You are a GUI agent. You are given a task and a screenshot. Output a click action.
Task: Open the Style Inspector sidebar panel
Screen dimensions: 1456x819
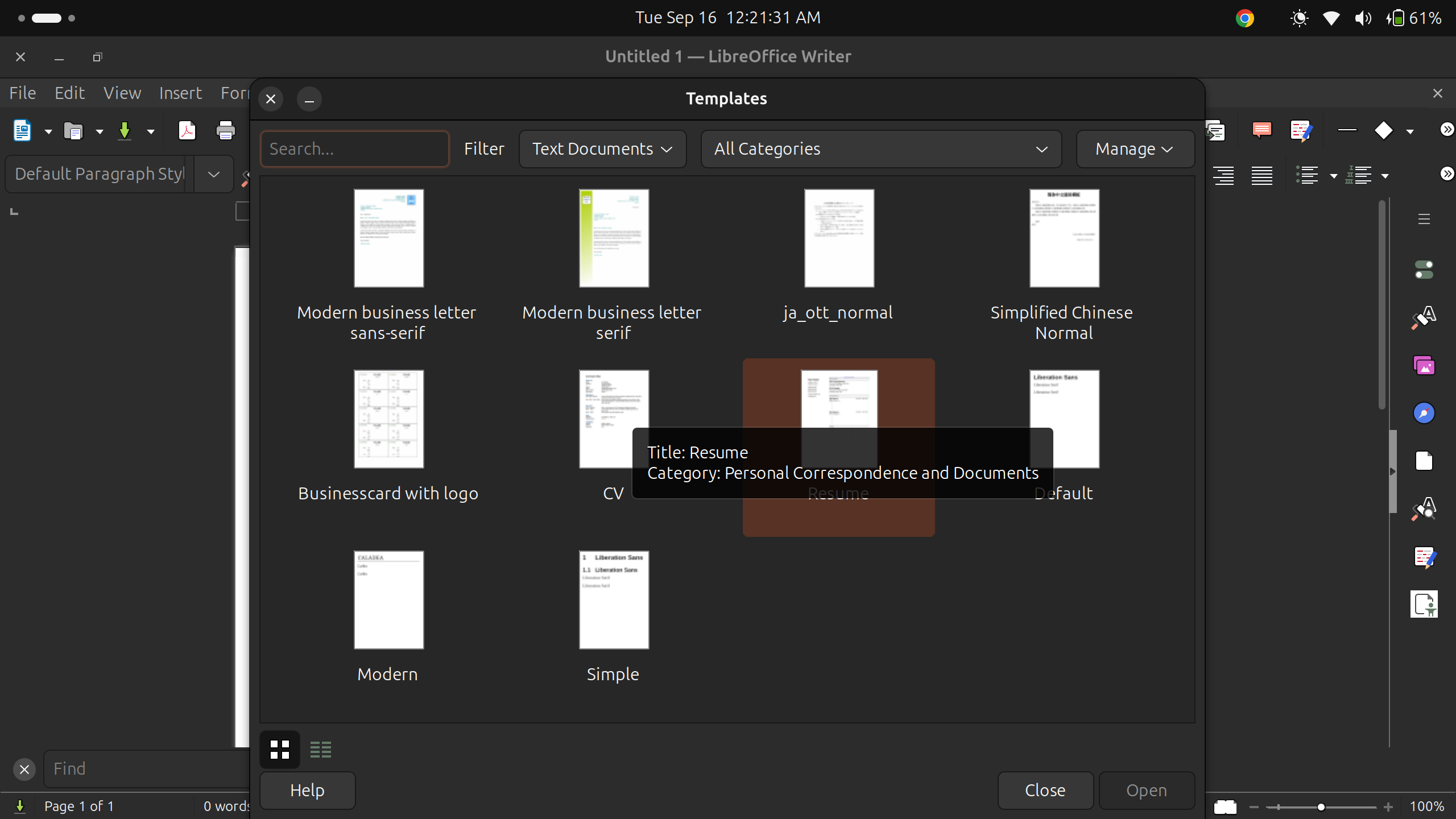pos(1425,509)
